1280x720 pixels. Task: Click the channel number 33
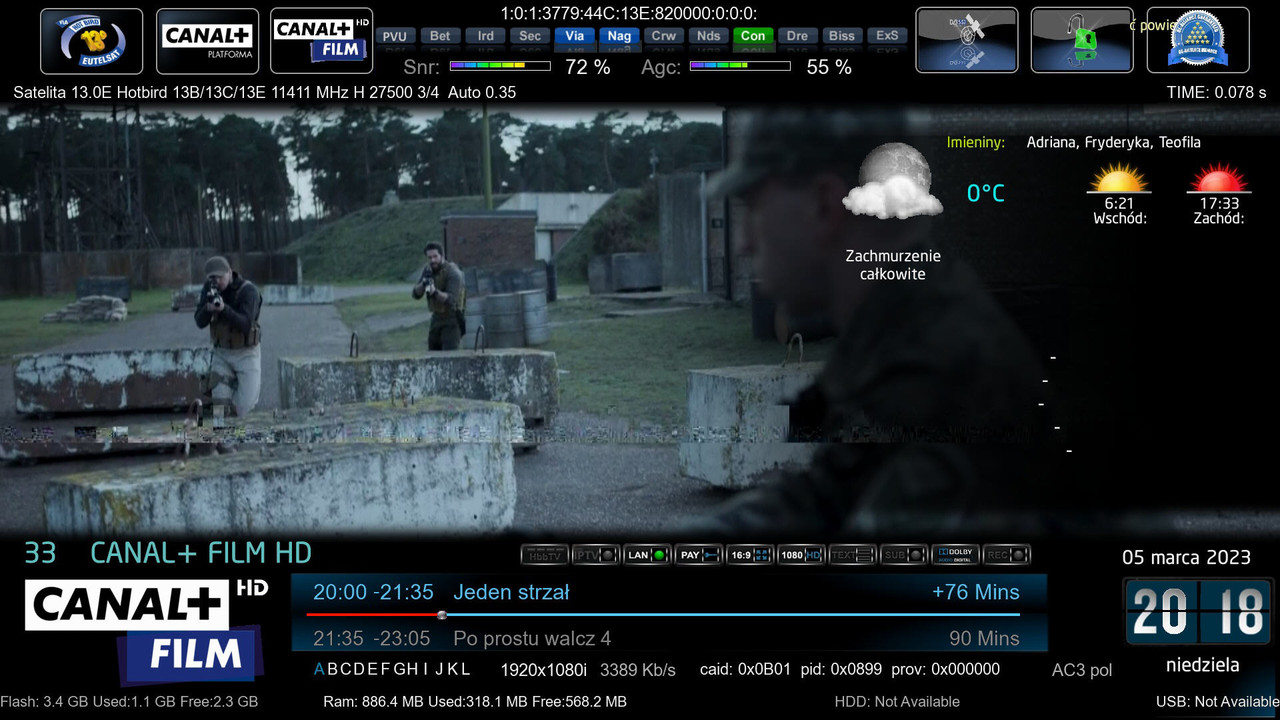click(x=40, y=553)
